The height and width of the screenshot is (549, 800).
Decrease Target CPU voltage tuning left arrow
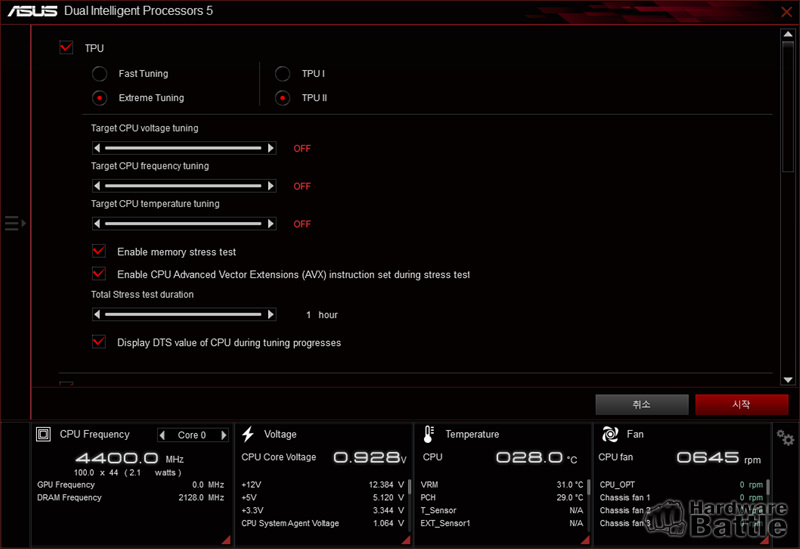[x=97, y=148]
